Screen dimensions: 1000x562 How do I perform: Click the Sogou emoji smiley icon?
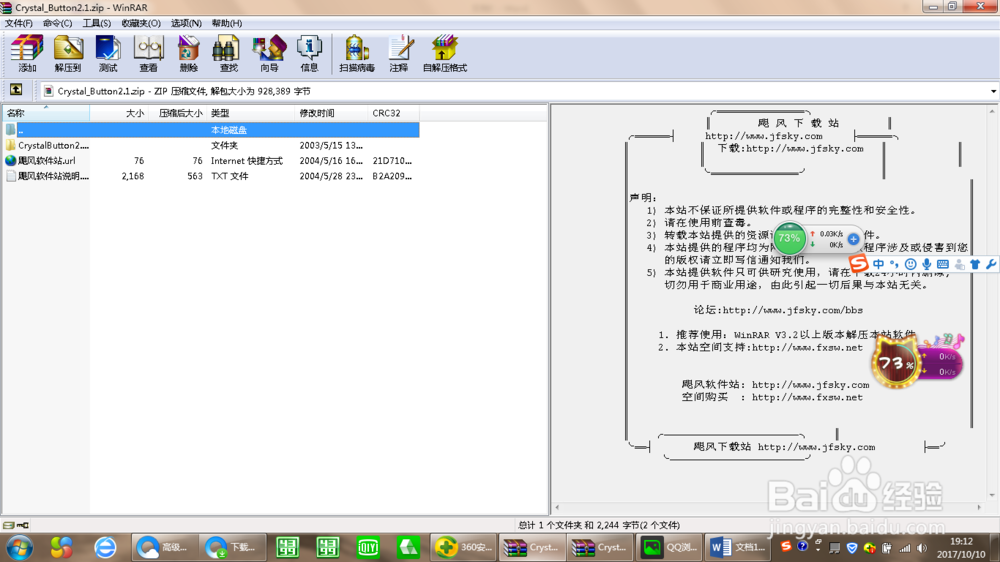click(911, 264)
